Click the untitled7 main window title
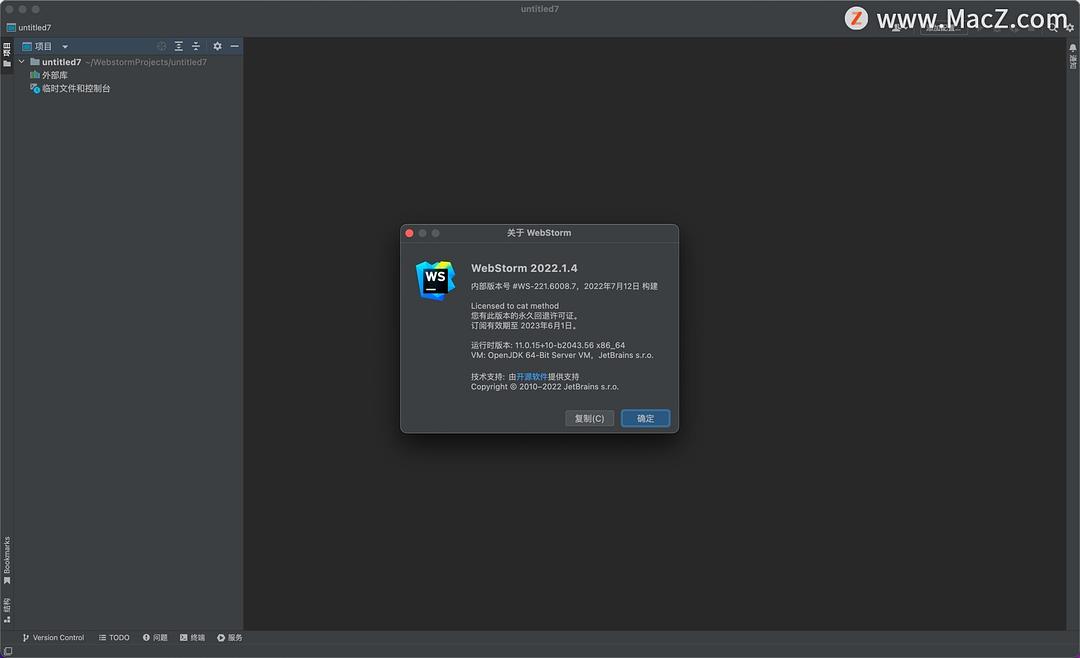 click(540, 9)
